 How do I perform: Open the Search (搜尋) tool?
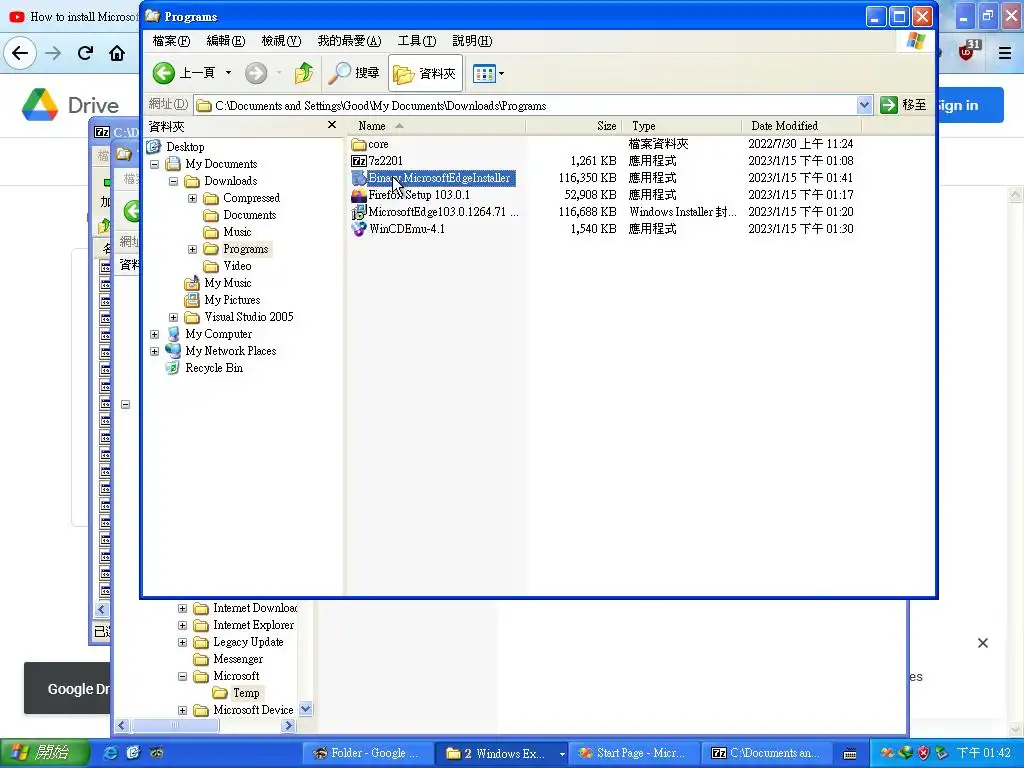[x=354, y=73]
